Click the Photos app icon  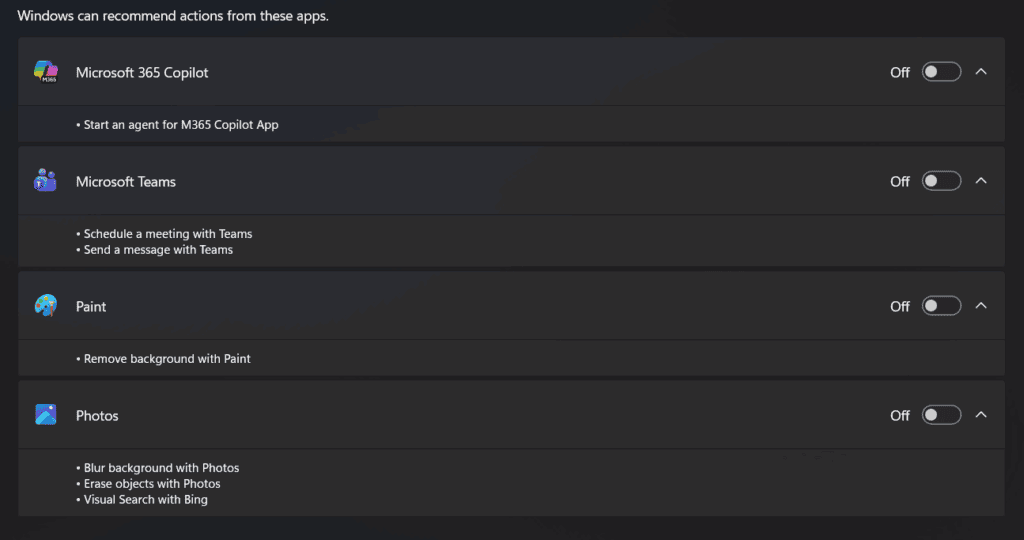point(46,415)
